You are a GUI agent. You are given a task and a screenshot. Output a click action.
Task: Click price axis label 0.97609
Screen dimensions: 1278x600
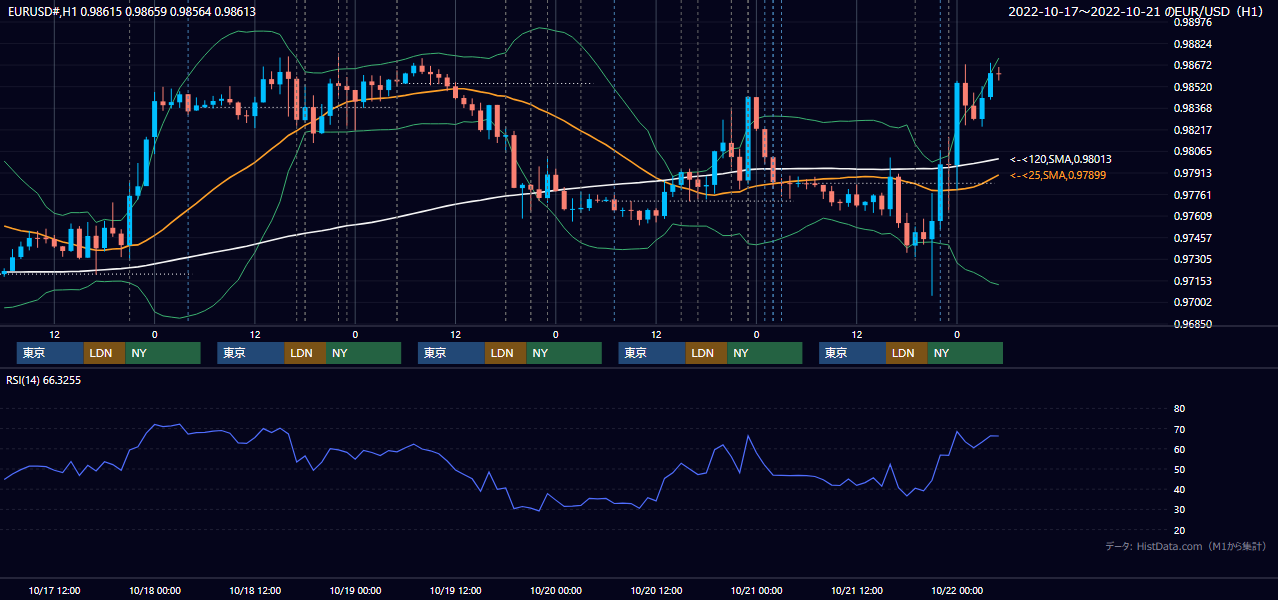1193,216
